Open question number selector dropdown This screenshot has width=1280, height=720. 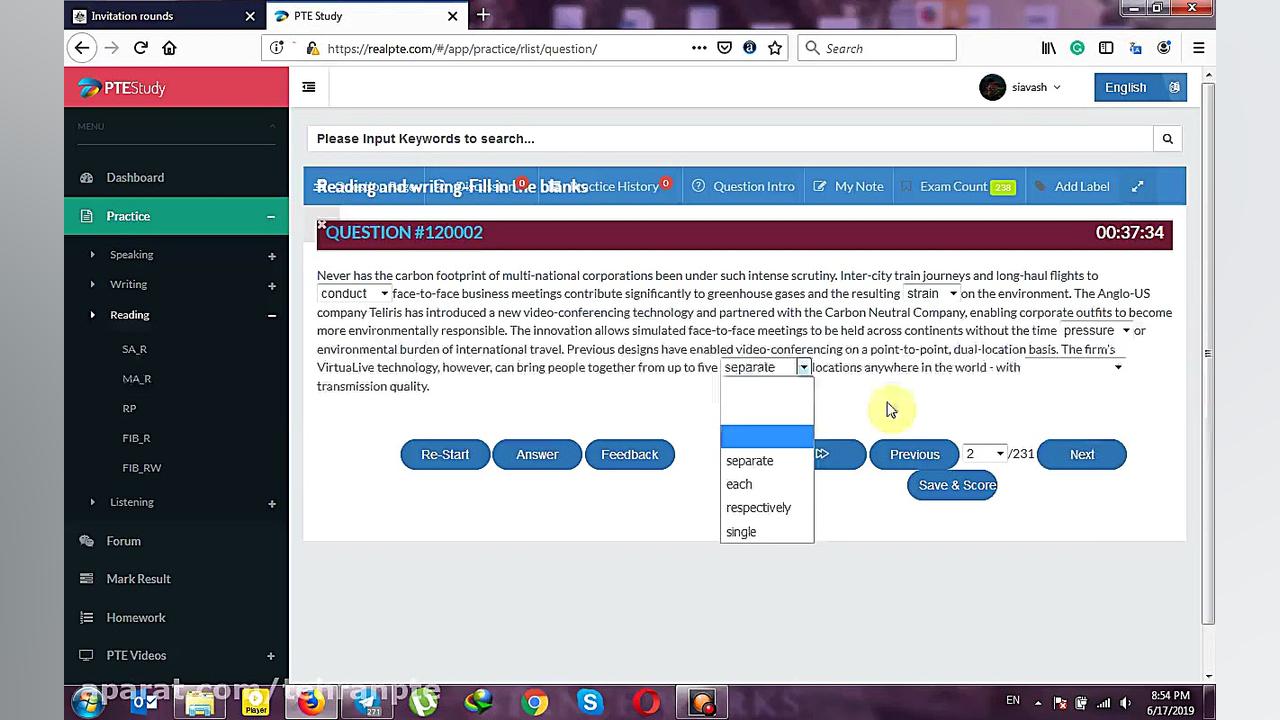point(984,454)
